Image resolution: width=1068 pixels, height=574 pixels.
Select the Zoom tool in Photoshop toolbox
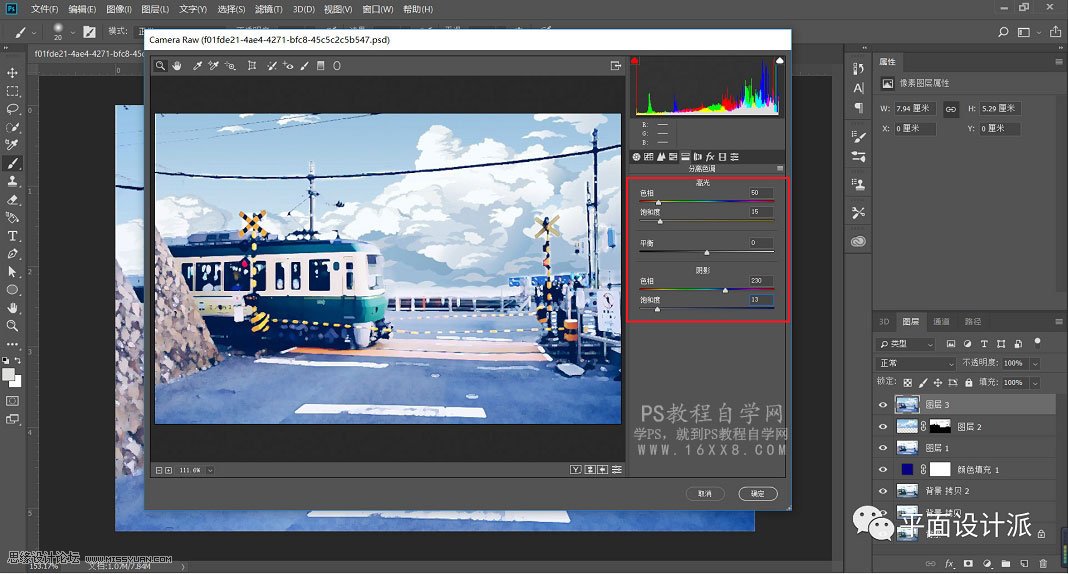click(x=12, y=325)
